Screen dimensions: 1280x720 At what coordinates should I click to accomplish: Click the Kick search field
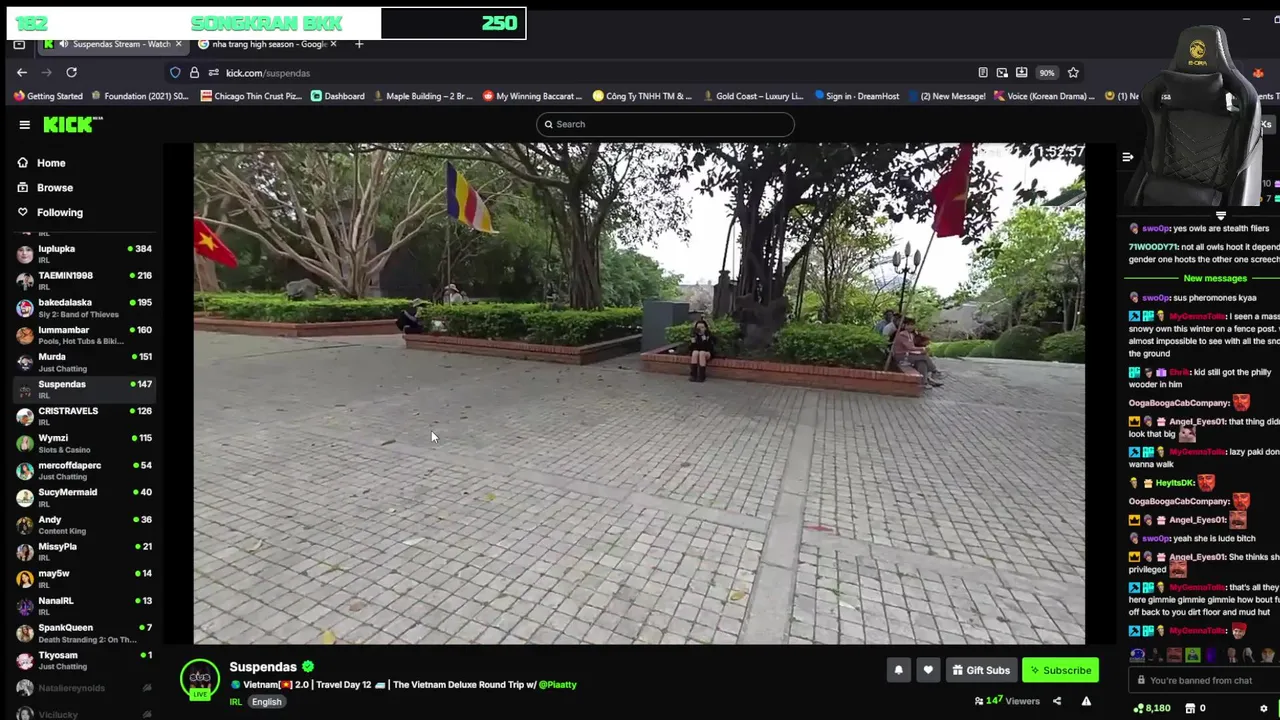point(665,124)
